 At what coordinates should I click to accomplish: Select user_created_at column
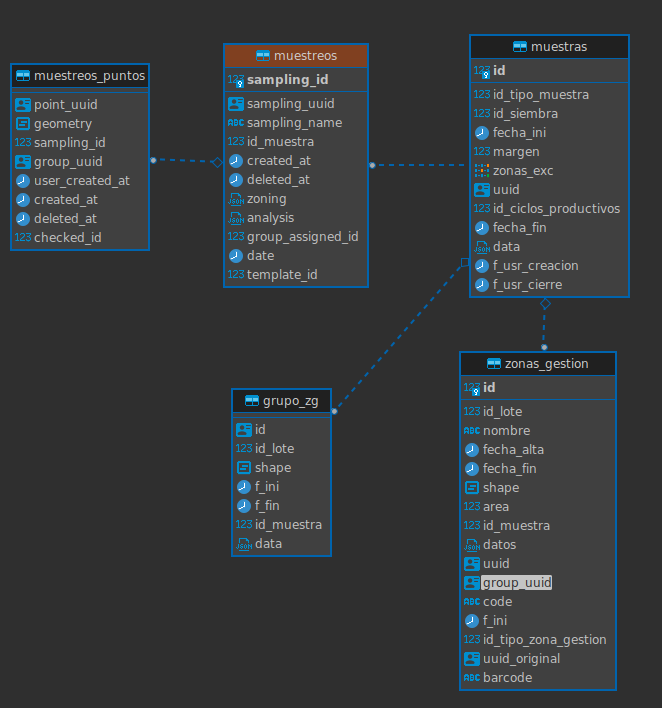point(82,181)
